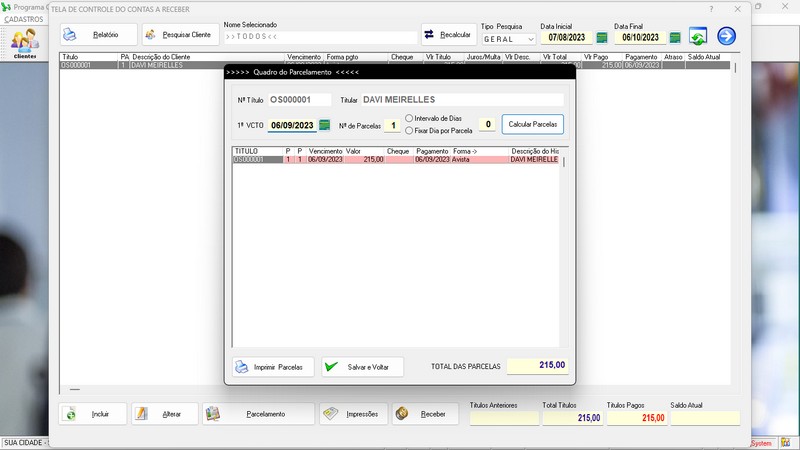Click the Nº Título field OS000001
The image size is (800, 450).
click(x=299, y=99)
